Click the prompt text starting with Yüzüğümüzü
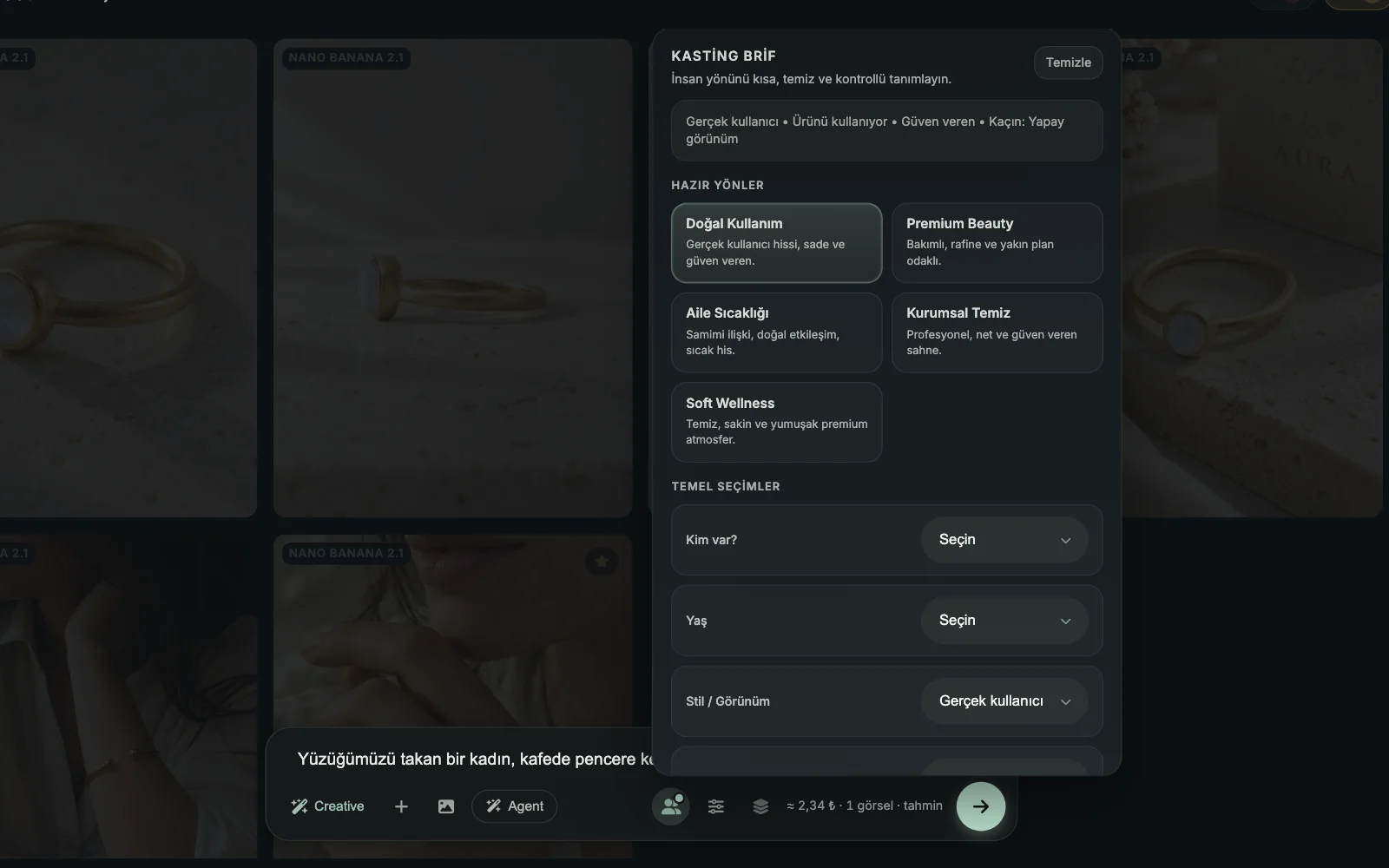 (x=475, y=759)
